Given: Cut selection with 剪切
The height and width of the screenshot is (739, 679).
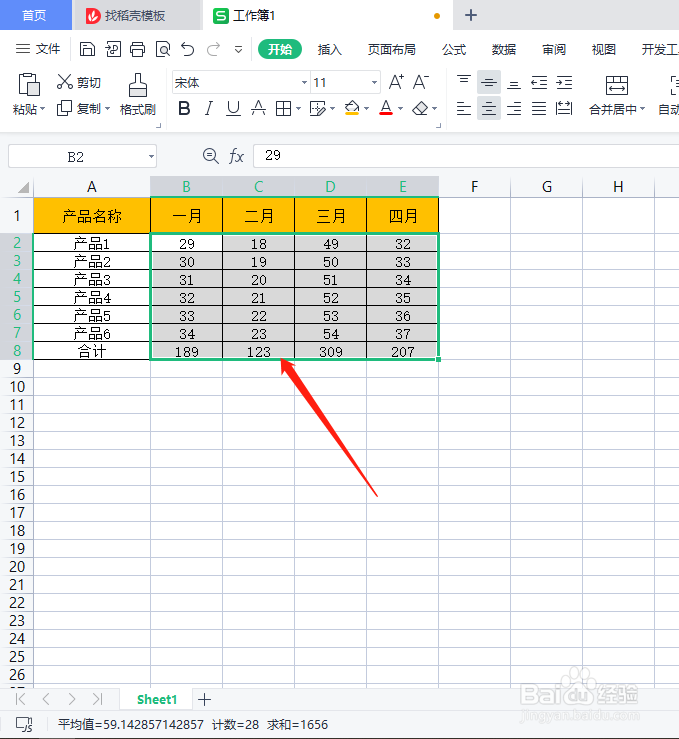Looking at the screenshot, I should 79,82.
